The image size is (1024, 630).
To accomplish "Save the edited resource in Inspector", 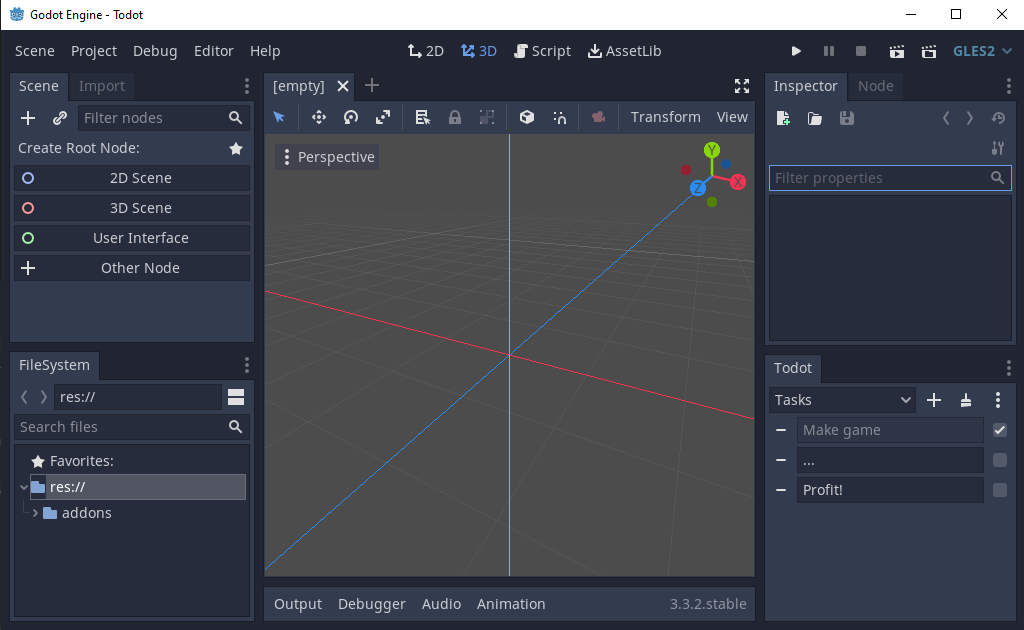I will click(846, 118).
